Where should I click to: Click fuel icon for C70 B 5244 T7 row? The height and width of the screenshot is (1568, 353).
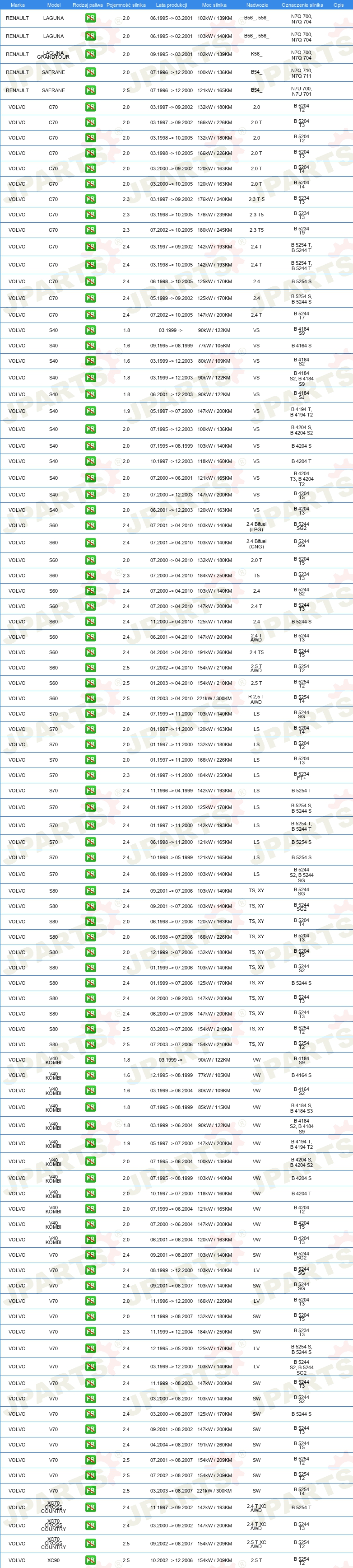[90, 315]
